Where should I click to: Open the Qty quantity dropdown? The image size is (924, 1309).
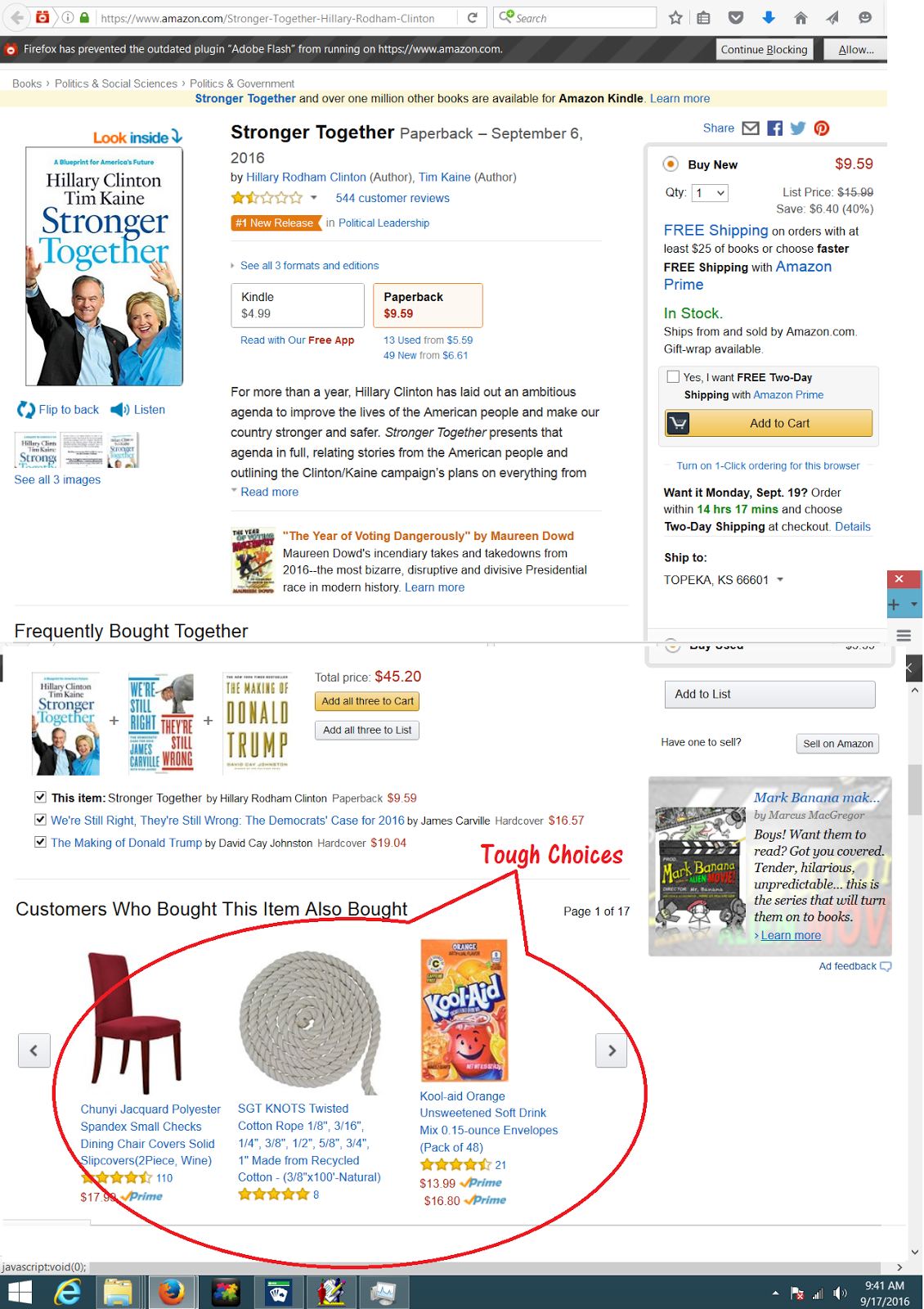coord(710,193)
